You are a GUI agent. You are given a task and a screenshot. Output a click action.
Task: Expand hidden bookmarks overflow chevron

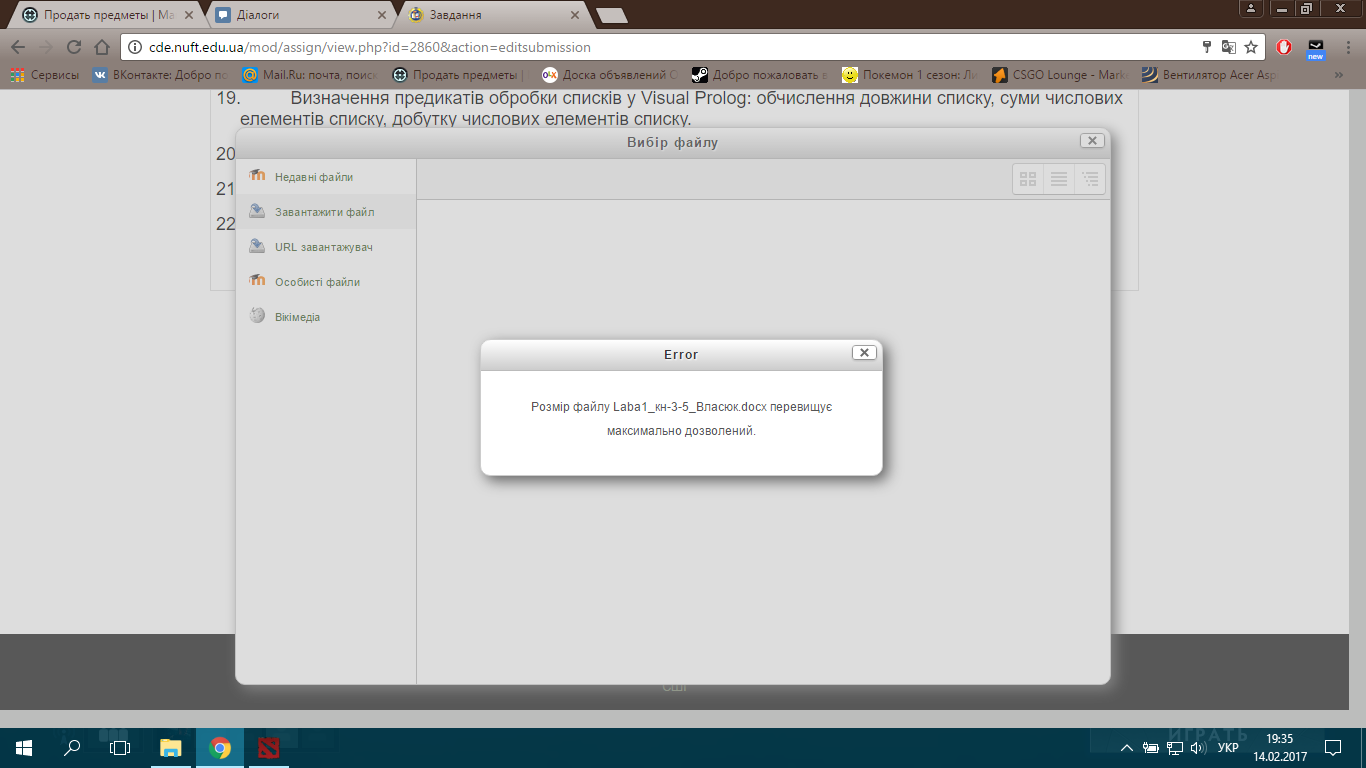pyautogui.click(x=1339, y=74)
